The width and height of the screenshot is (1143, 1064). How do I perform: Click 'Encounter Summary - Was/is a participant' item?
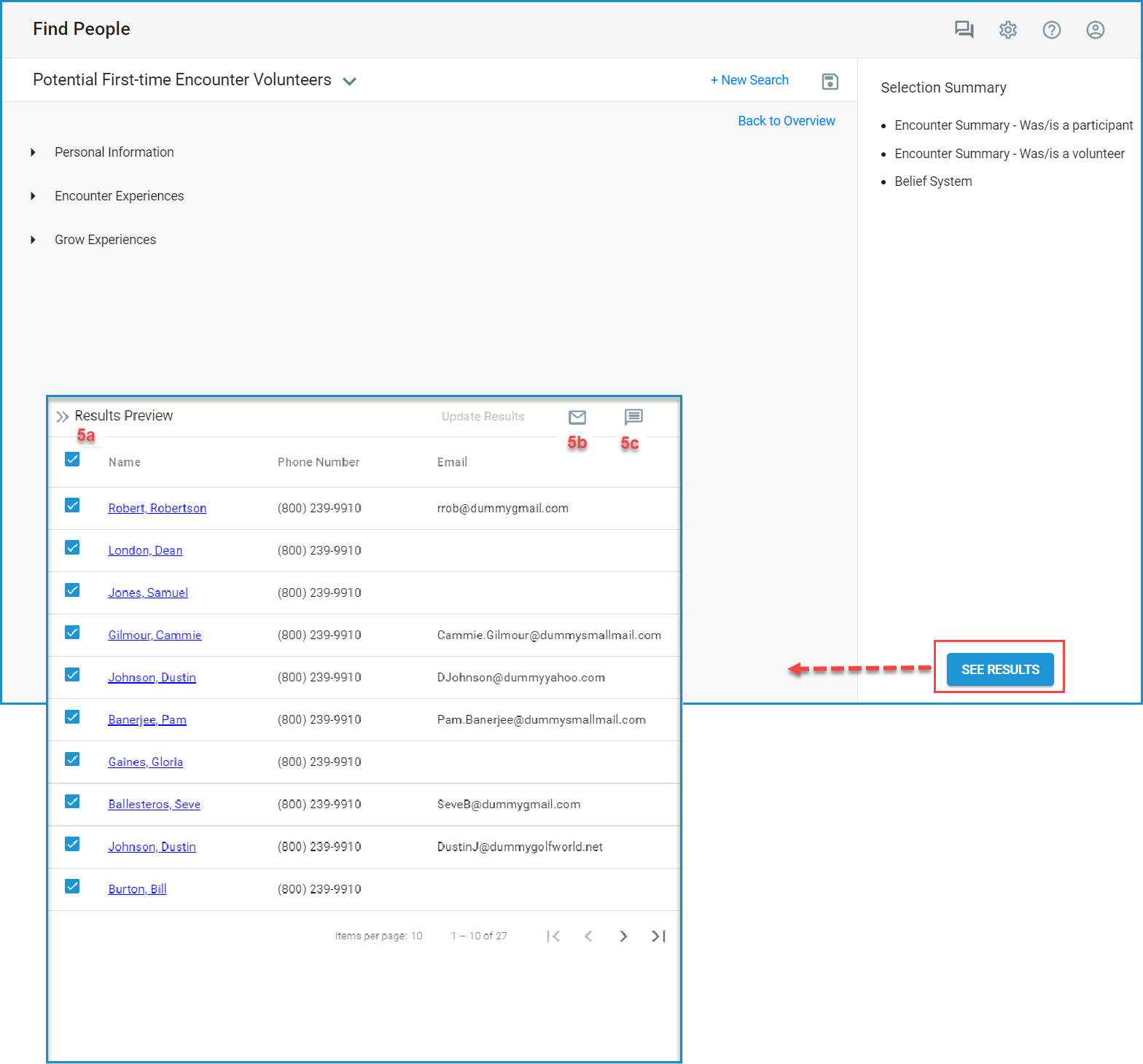[1013, 125]
